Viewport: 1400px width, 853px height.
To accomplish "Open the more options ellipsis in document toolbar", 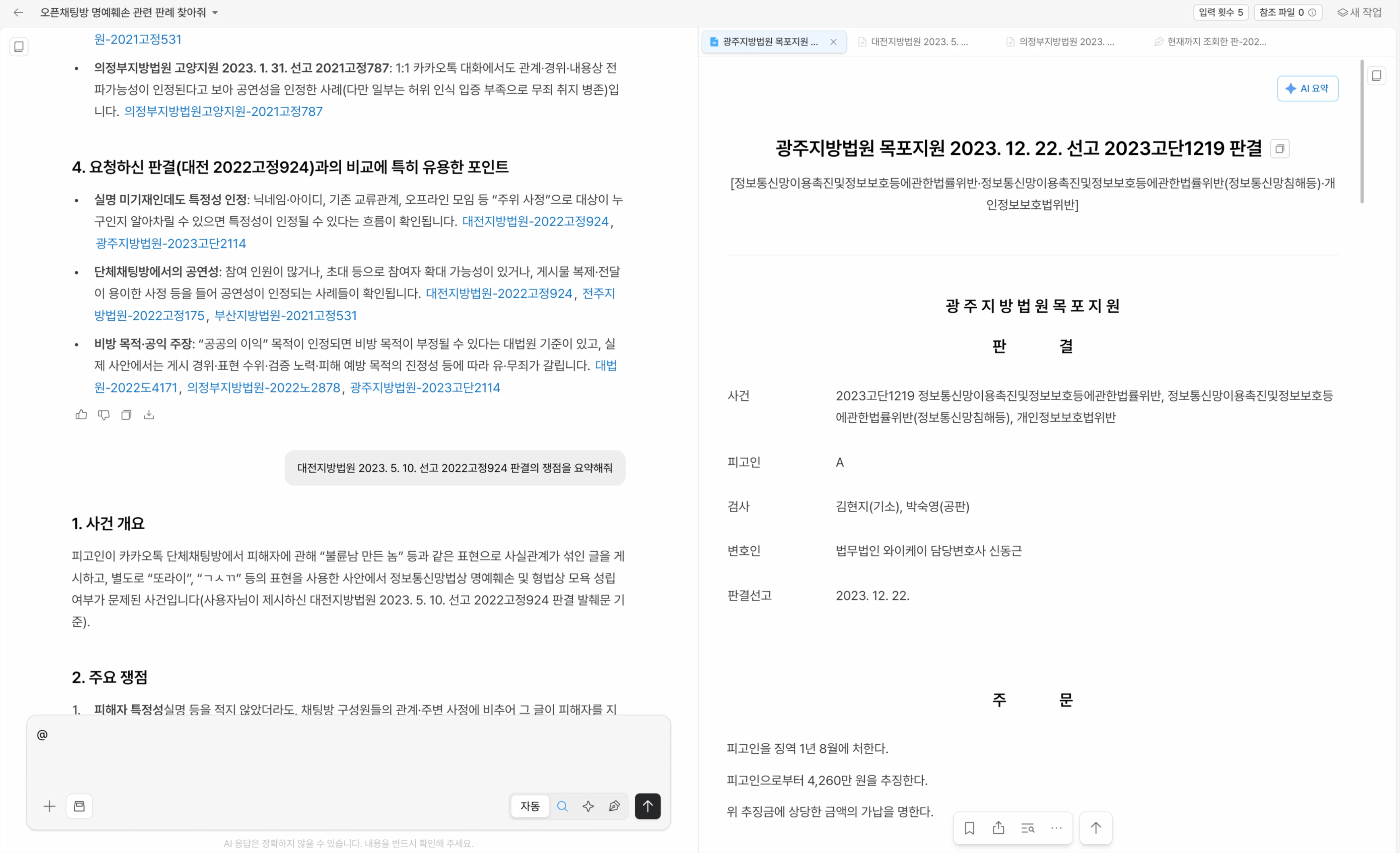I will point(1056,828).
